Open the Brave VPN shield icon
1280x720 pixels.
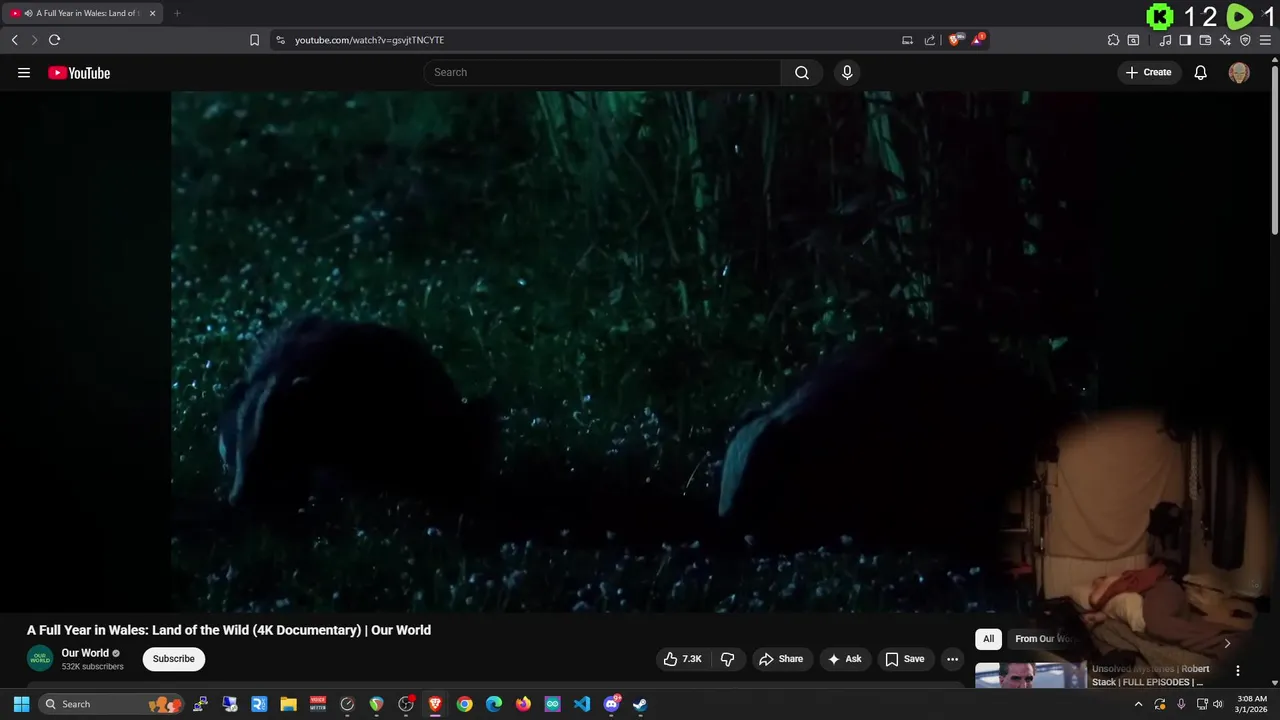point(1245,40)
